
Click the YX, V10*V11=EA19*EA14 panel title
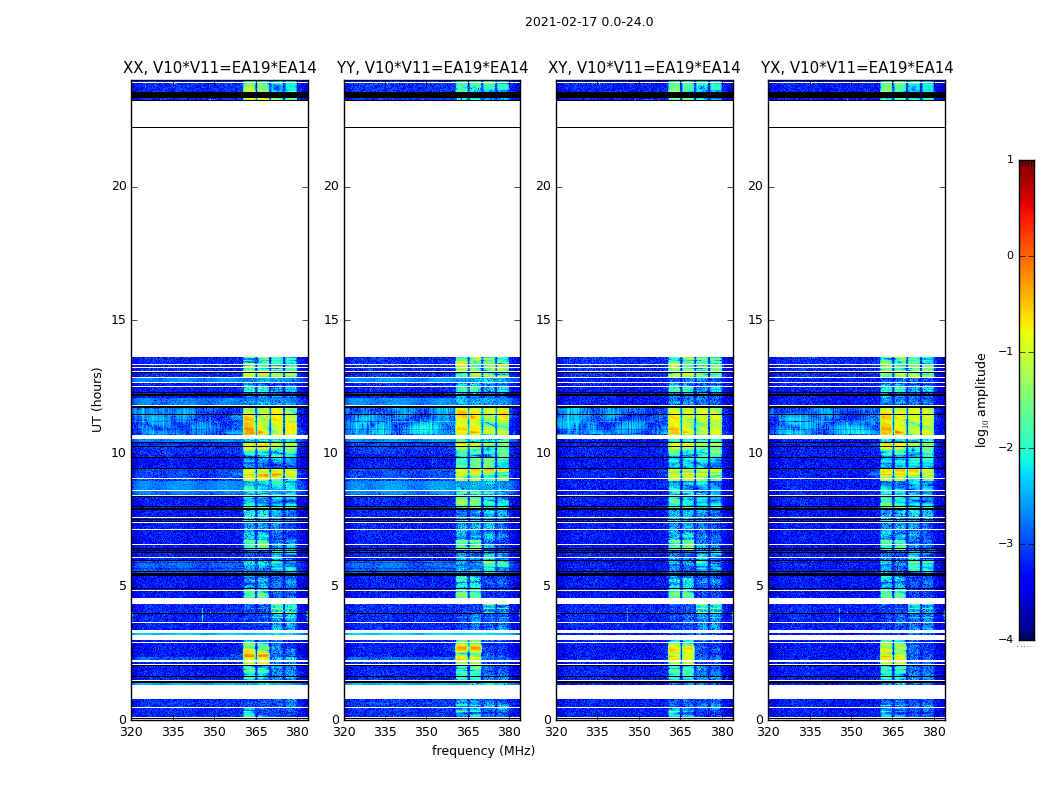pyautogui.click(x=856, y=68)
